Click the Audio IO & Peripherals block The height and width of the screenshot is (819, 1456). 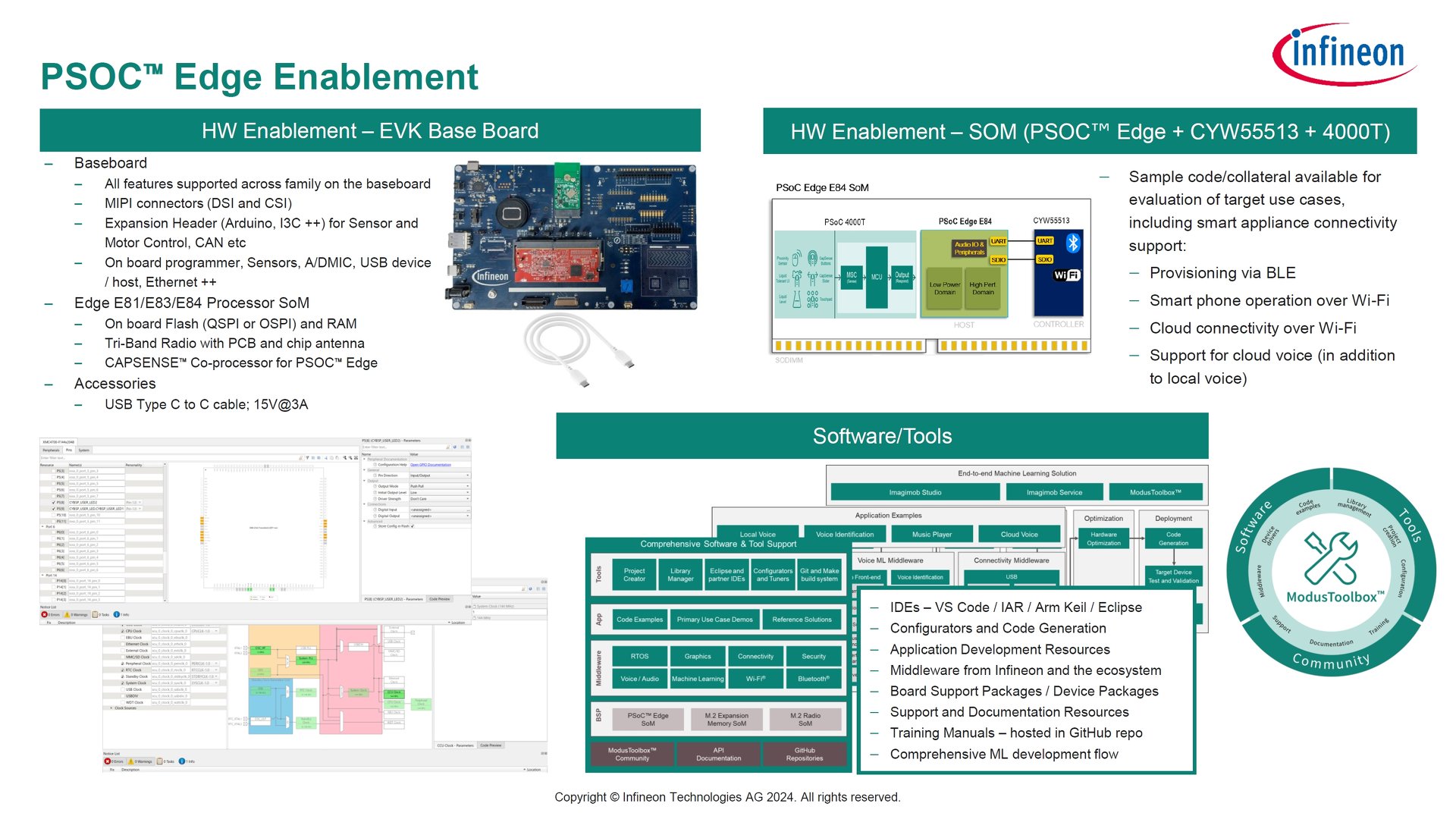(969, 248)
